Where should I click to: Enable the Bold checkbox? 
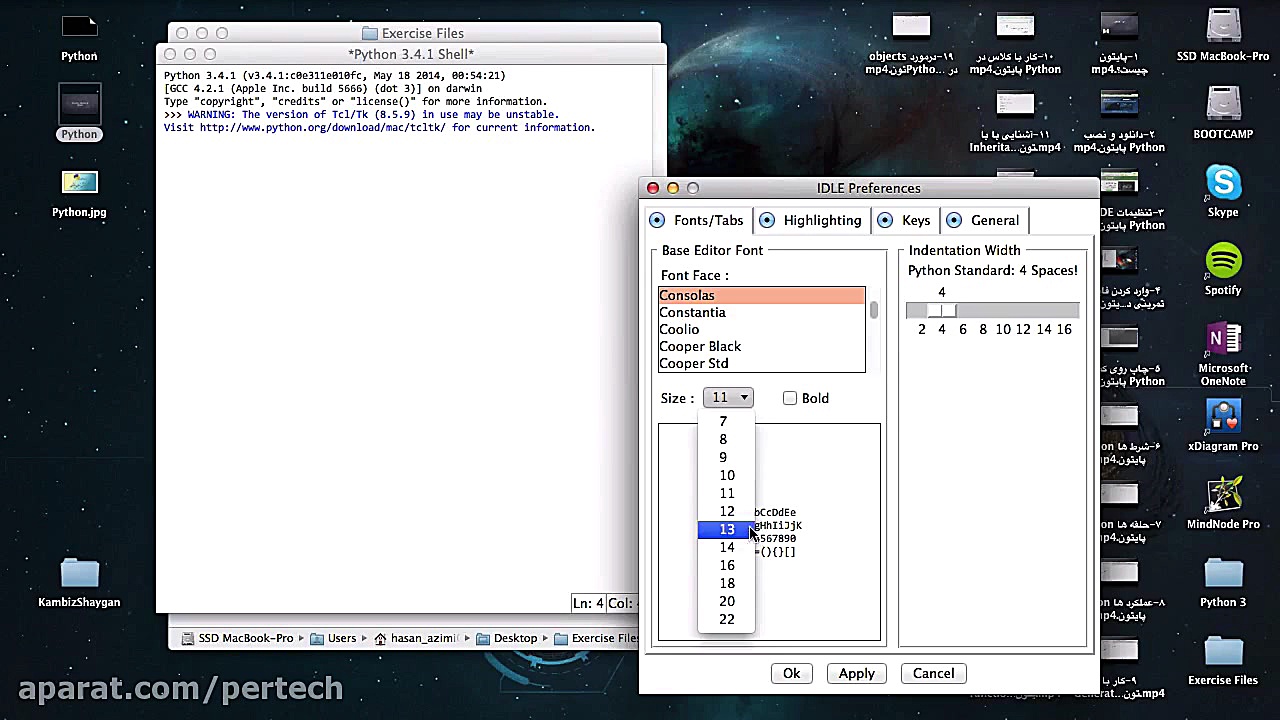pyautogui.click(x=790, y=398)
